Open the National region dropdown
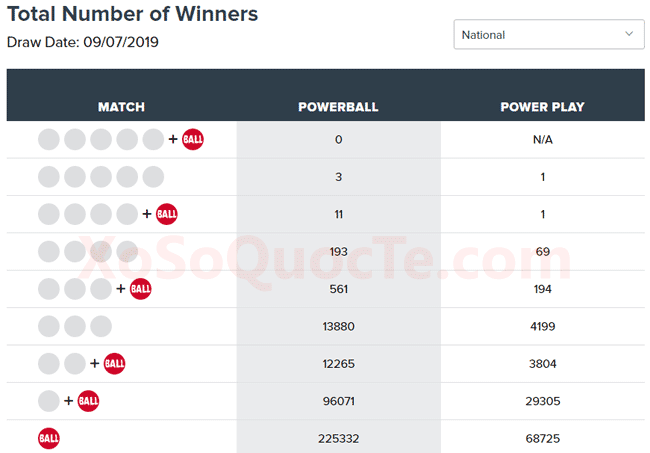Viewport: 650px width, 453px height. coord(548,34)
